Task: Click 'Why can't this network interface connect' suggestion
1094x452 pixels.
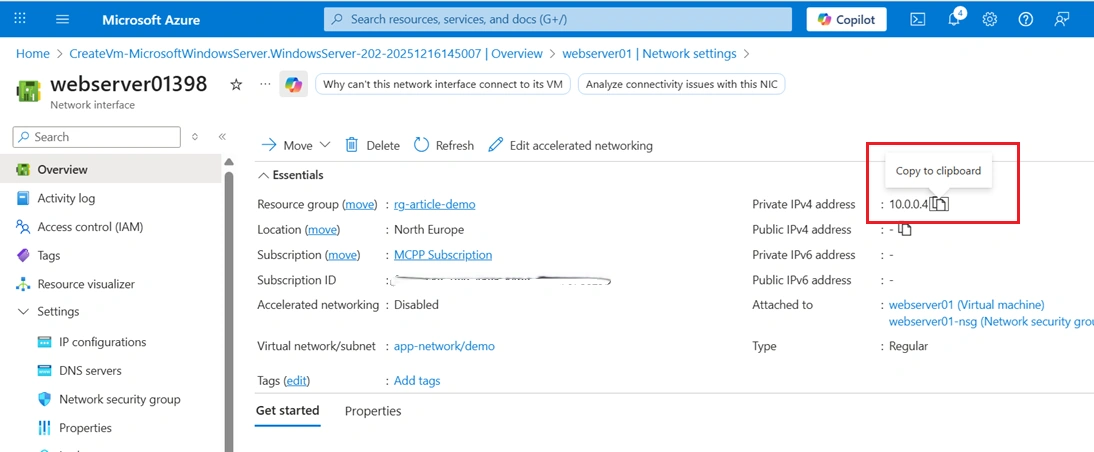Action: [443, 84]
